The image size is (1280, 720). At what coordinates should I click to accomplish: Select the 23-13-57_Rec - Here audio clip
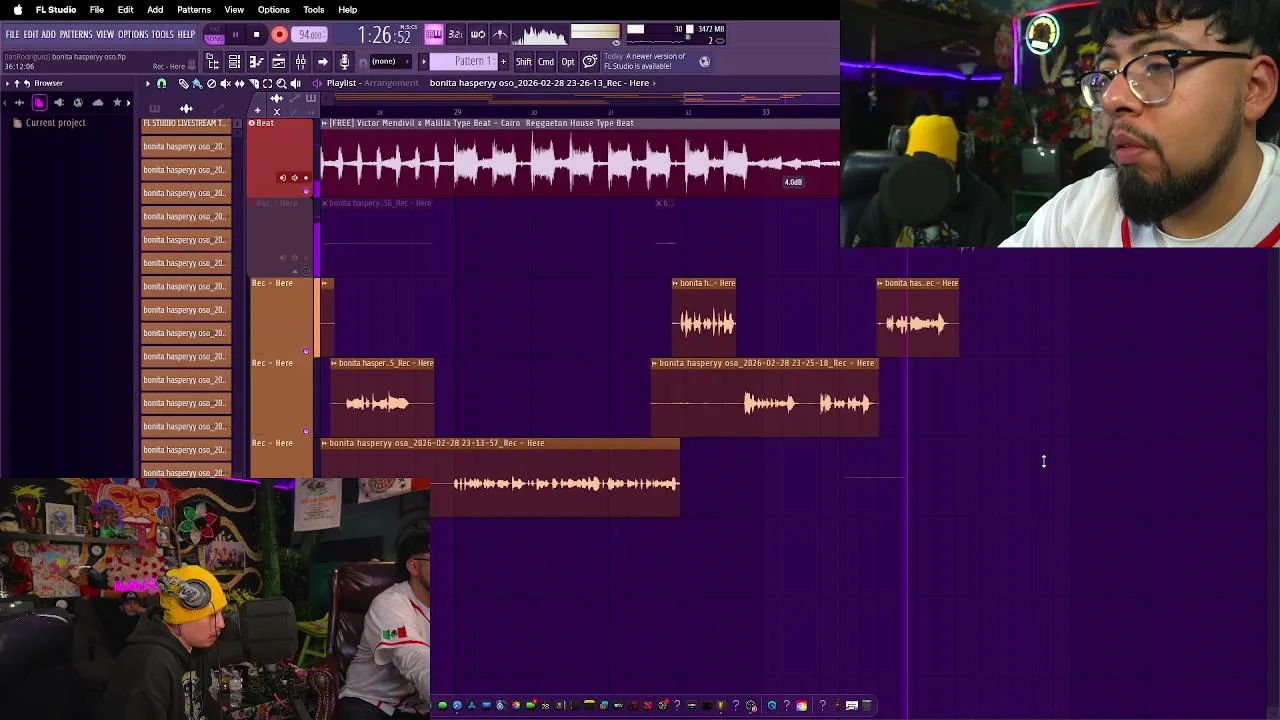point(500,477)
